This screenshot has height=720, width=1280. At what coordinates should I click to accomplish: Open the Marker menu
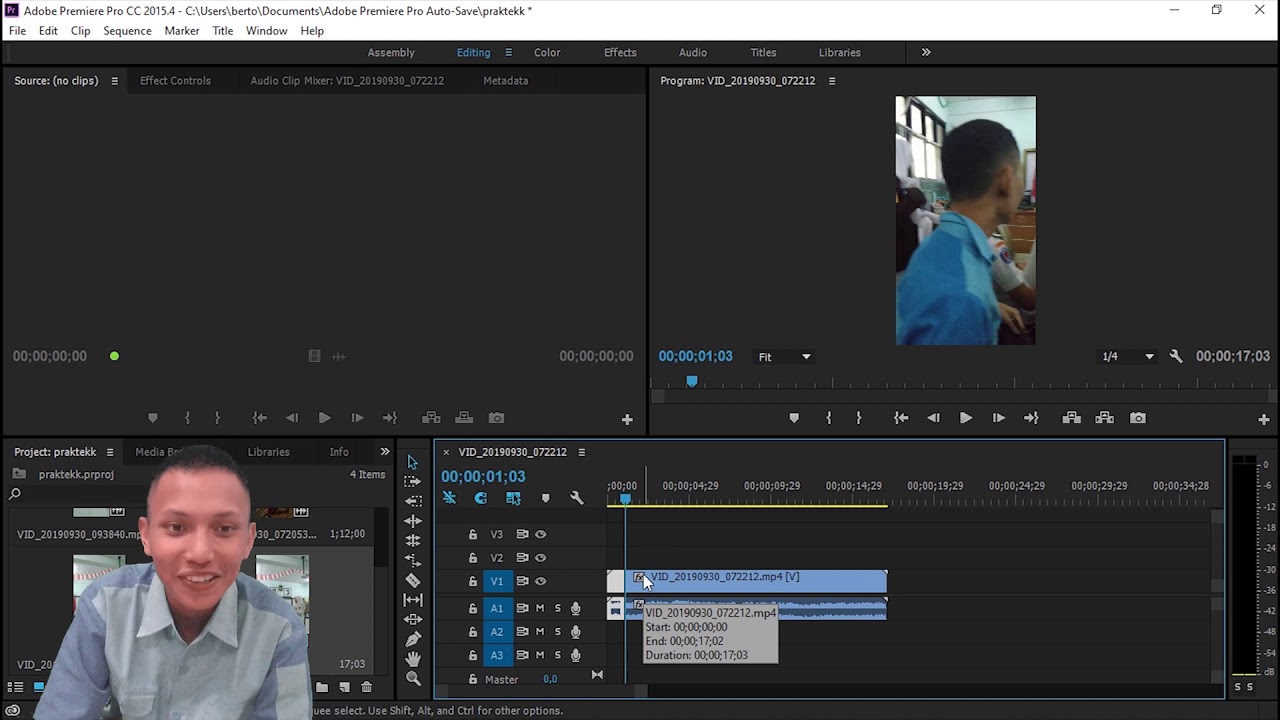point(182,31)
